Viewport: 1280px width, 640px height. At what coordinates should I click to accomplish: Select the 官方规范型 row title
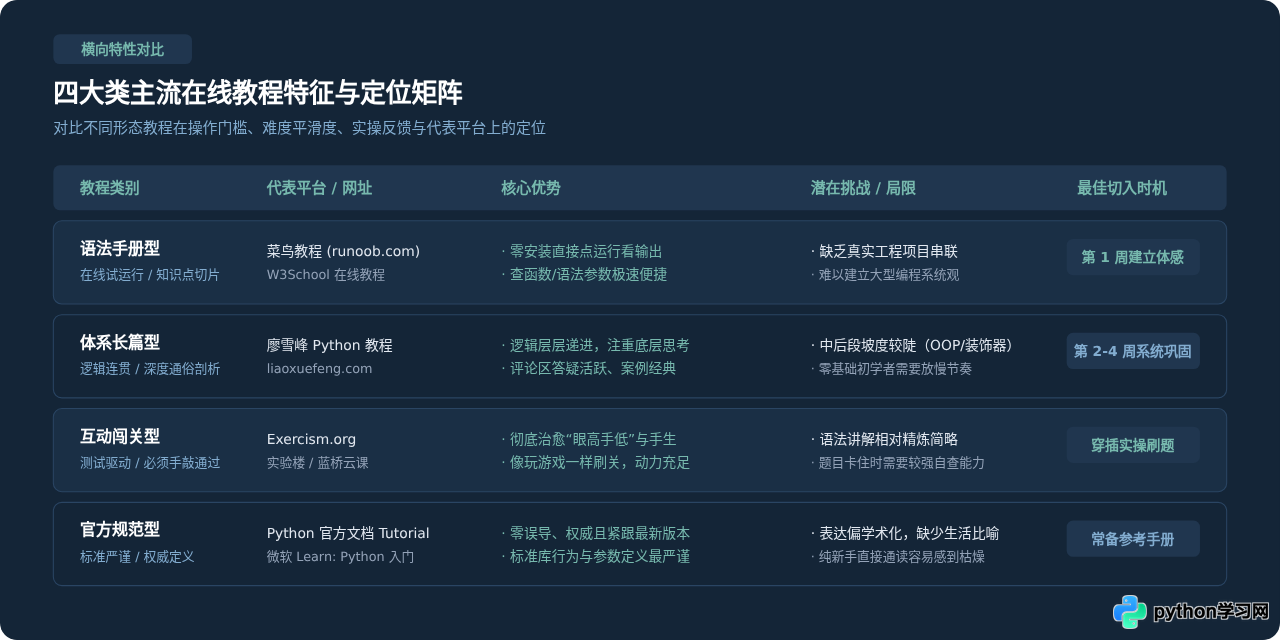(120, 530)
